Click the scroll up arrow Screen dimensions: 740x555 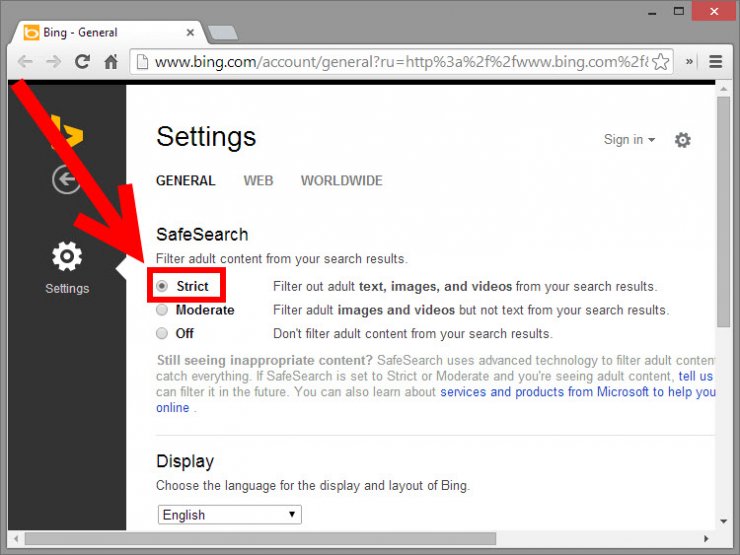(723, 89)
